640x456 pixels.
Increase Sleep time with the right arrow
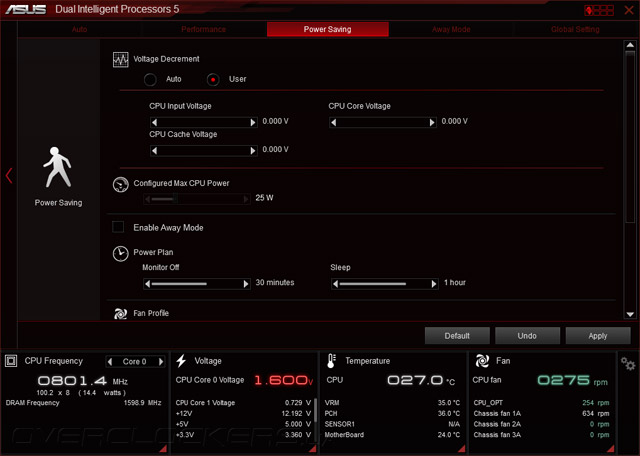[x=434, y=284]
